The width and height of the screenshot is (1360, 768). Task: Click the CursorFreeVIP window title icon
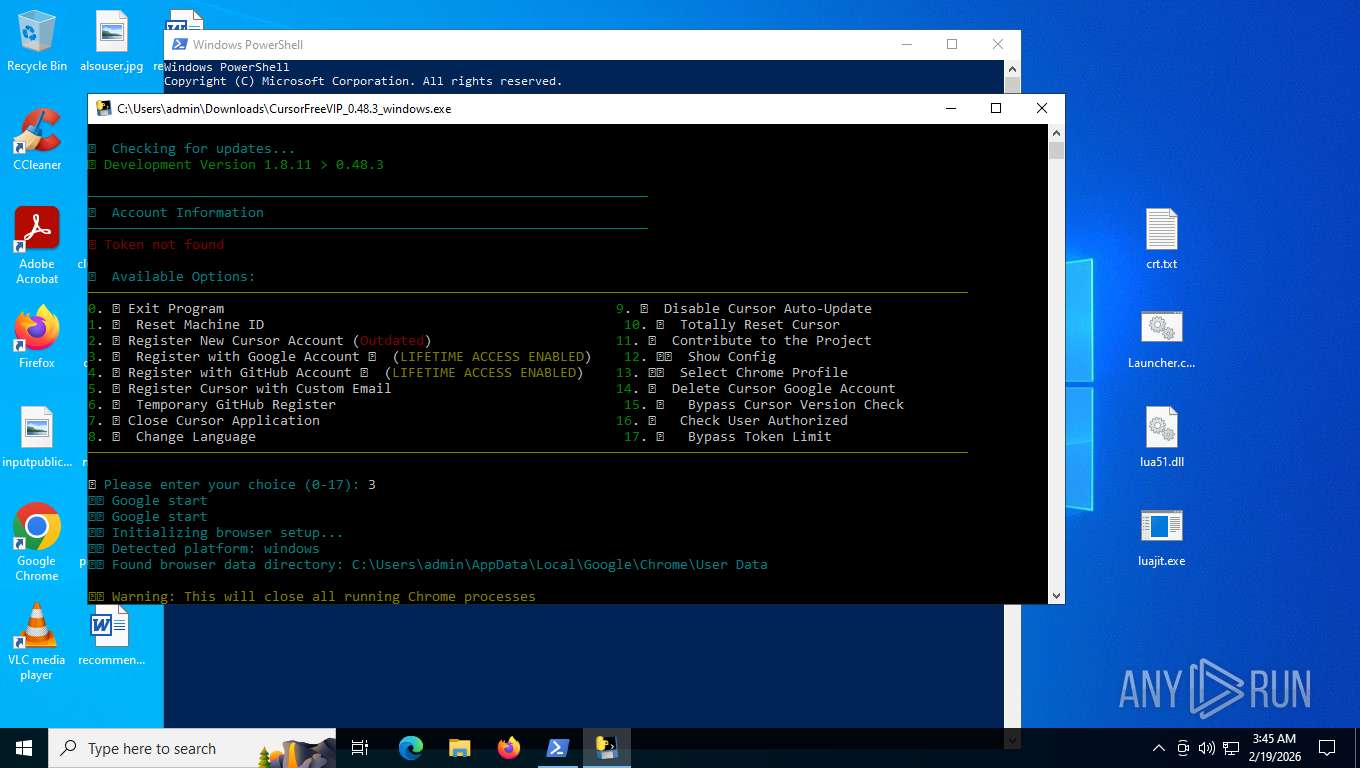[104, 108]
